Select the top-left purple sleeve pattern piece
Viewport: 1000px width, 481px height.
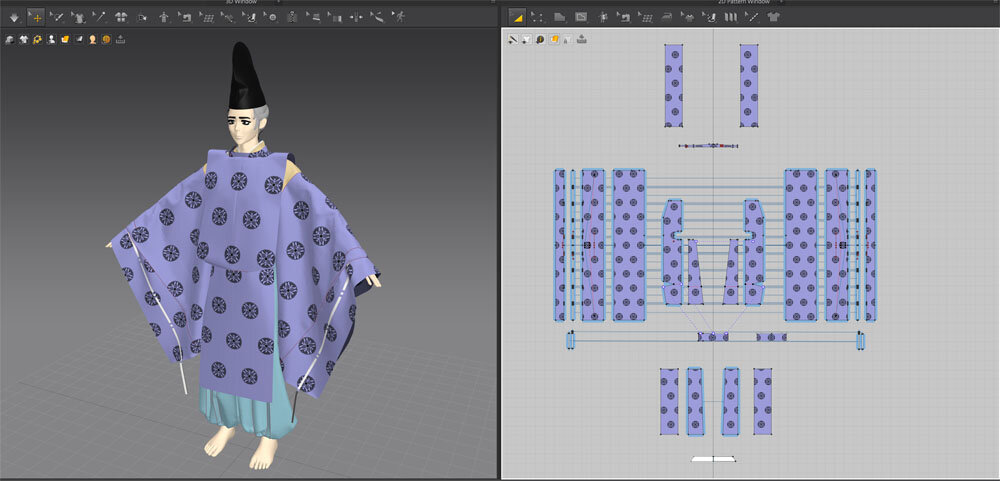[x=673, y=85]
